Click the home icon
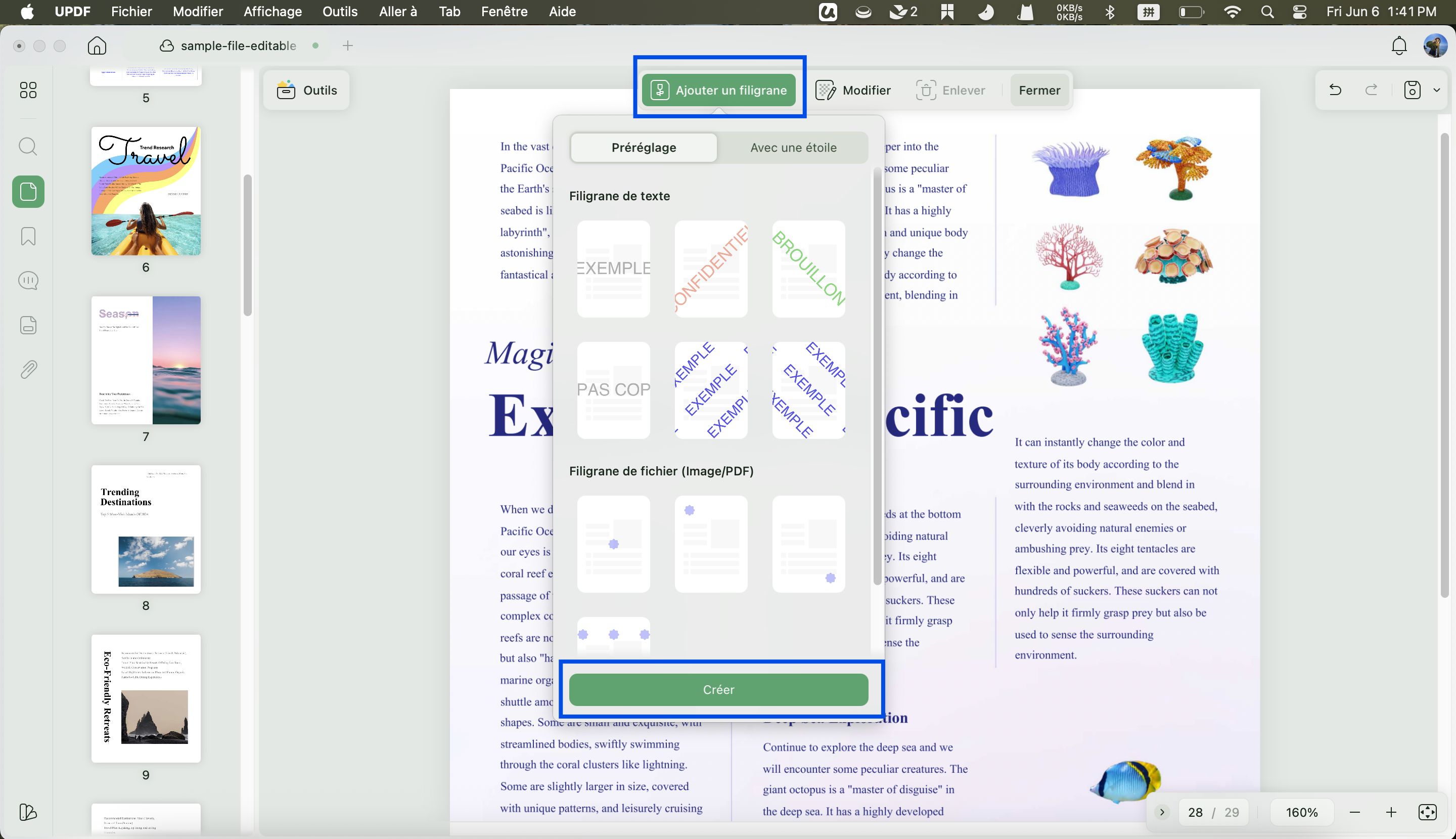 point(97,46)
